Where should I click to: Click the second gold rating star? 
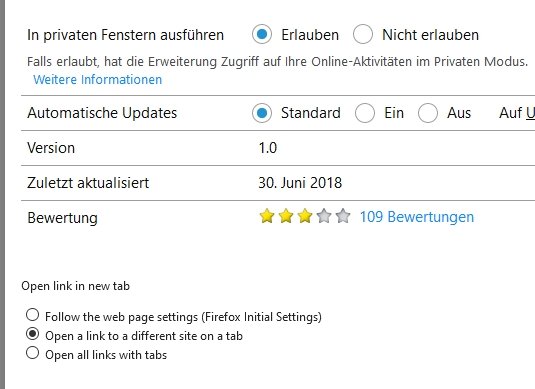pyautogui.click(x=286, y=216)
